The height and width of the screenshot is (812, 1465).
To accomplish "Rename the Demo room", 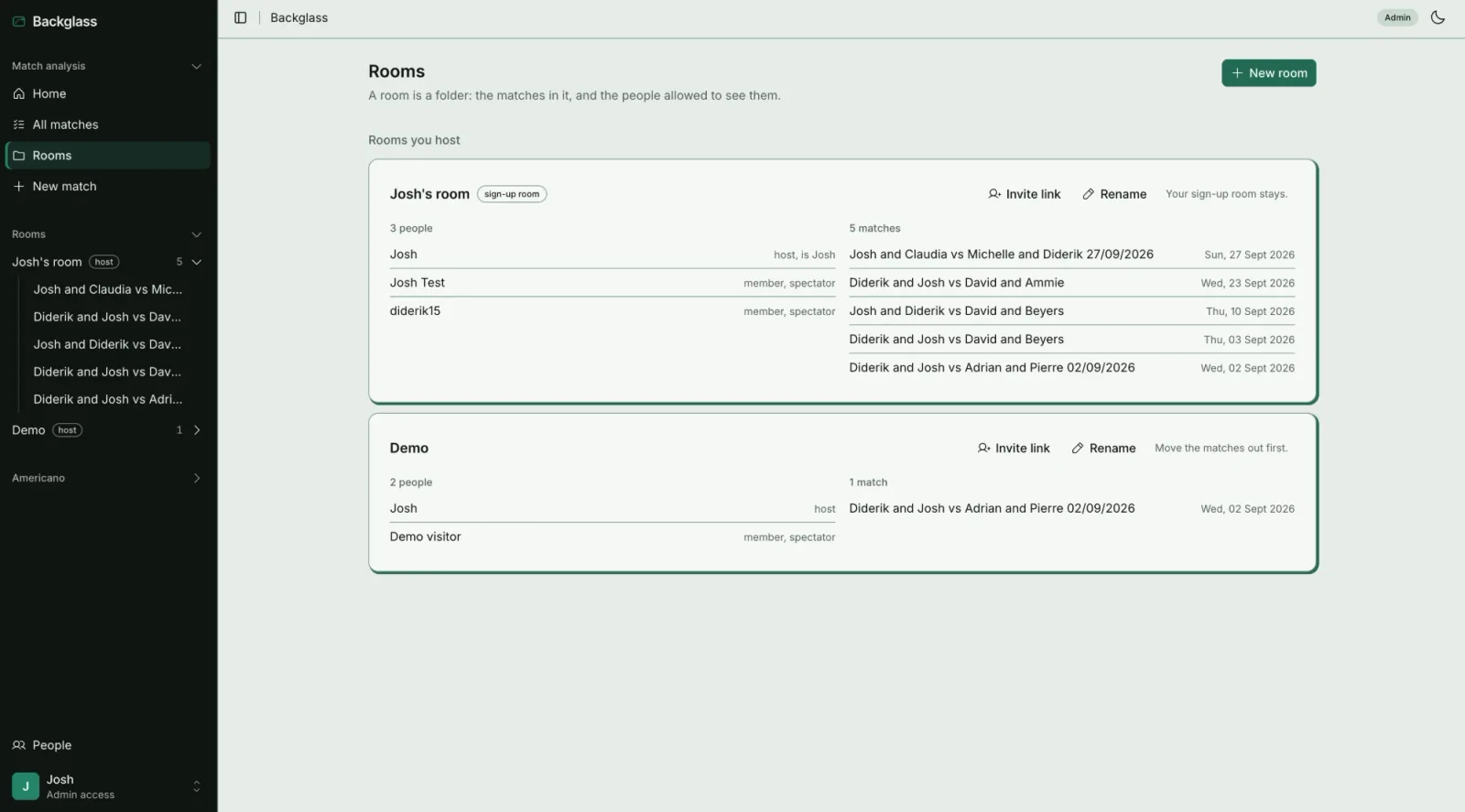I will 1103,448.
